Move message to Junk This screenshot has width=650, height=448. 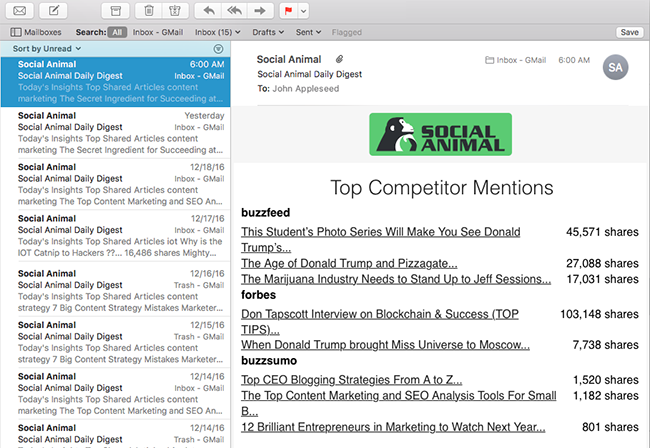tap(175, 11)
